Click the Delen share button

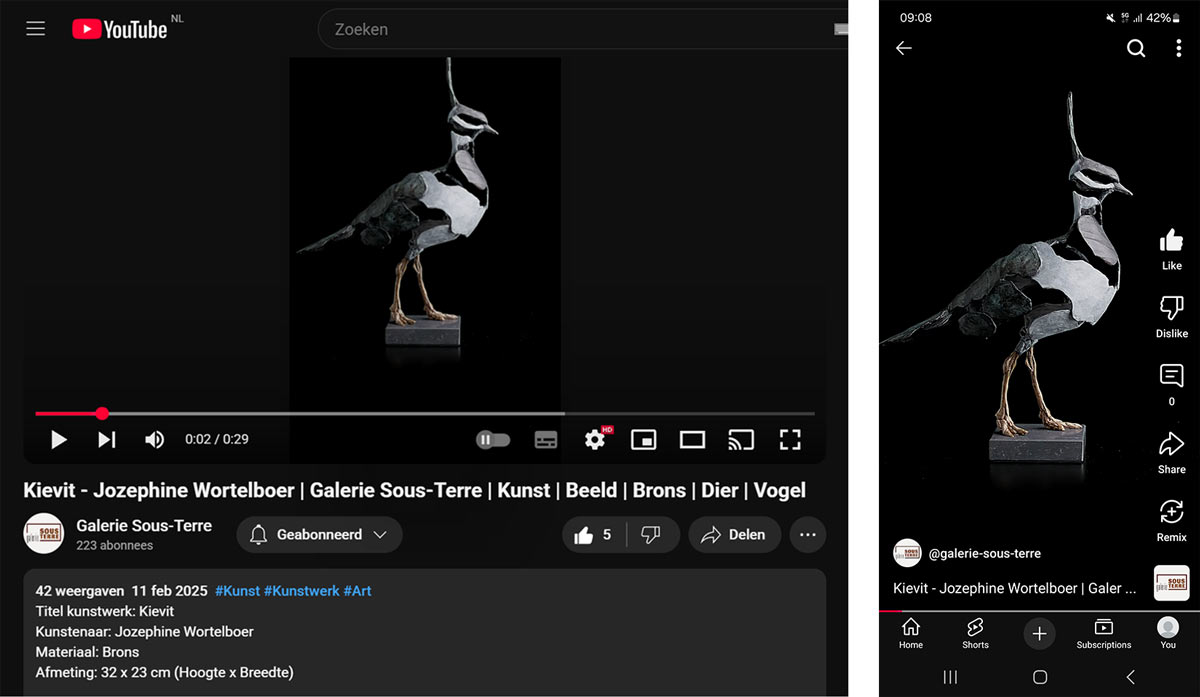(733, 535)
